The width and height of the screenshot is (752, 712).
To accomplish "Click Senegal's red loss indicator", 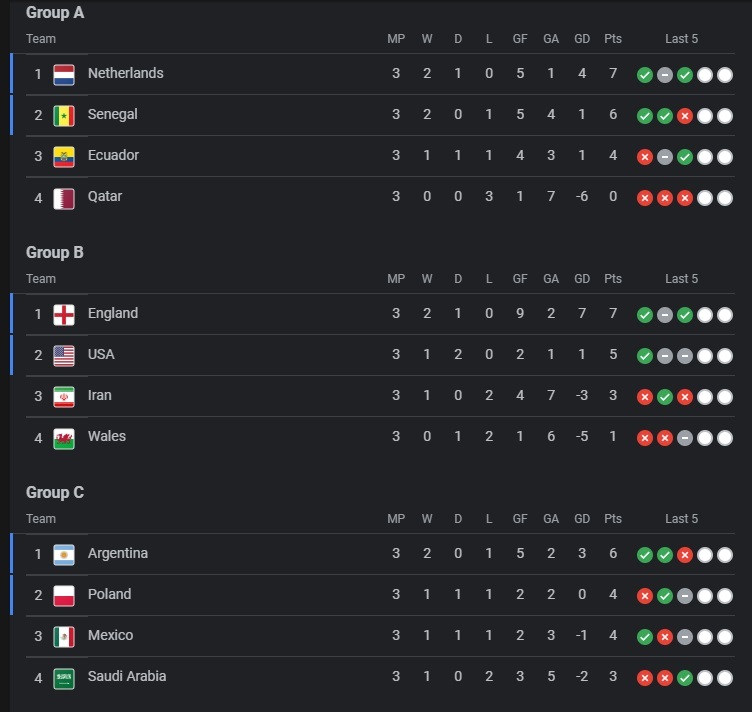I will tap(685, 116).
